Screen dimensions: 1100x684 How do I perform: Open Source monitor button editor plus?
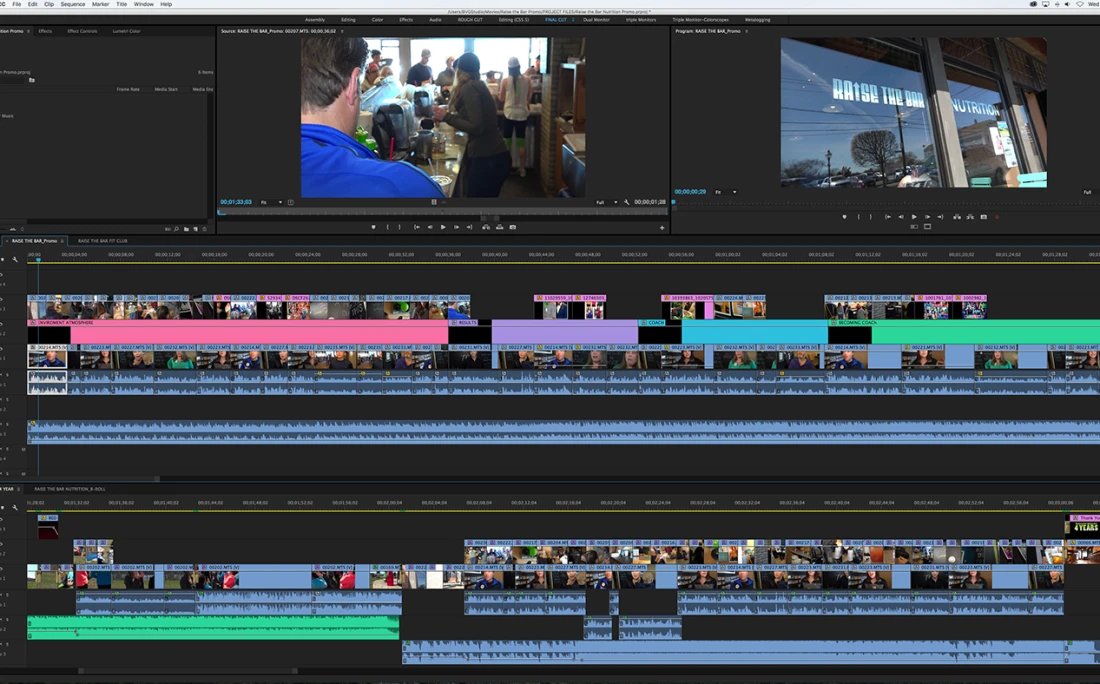[662, 228]
